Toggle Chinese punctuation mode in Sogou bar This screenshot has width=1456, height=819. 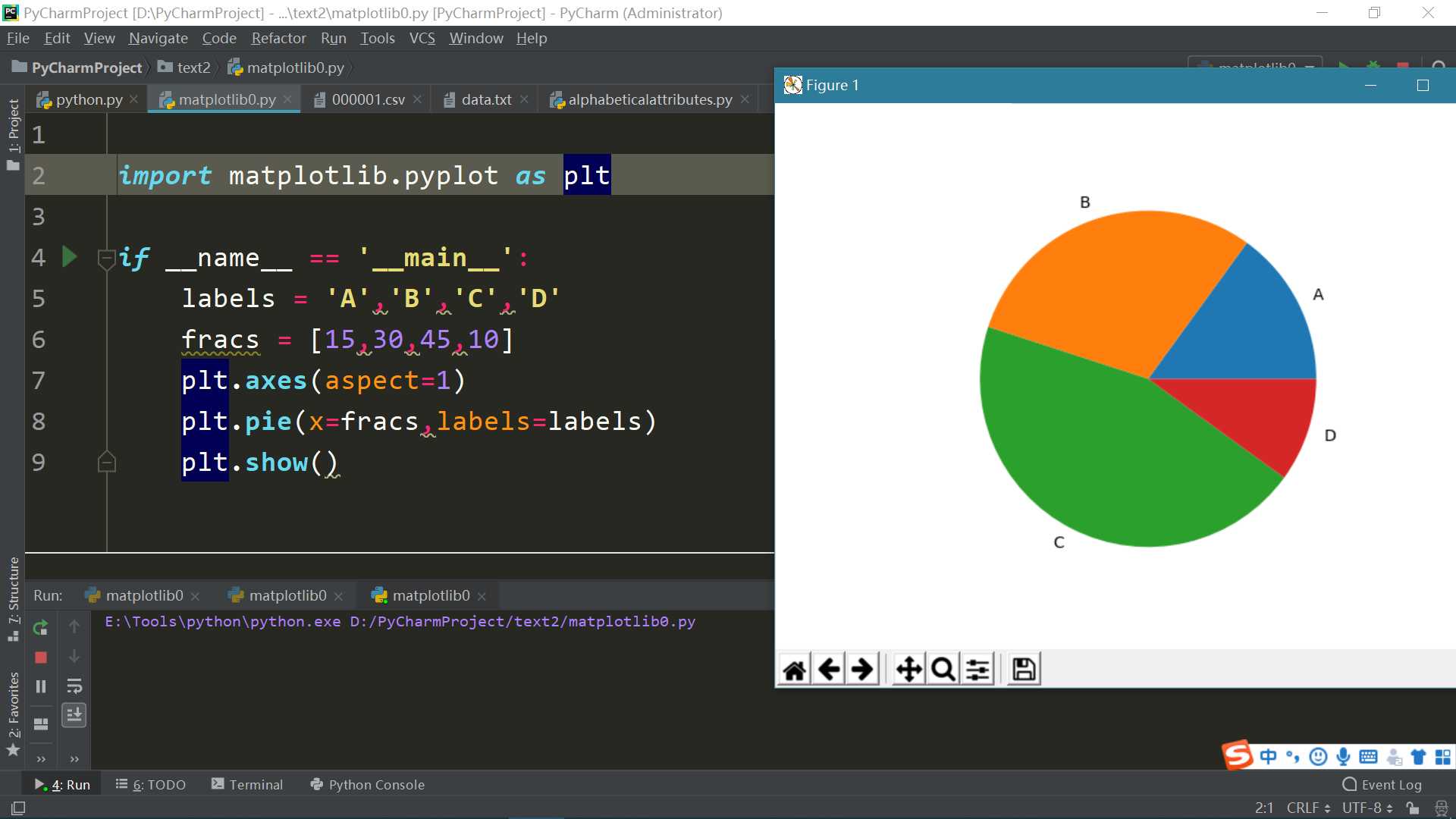pos(1293,756)
